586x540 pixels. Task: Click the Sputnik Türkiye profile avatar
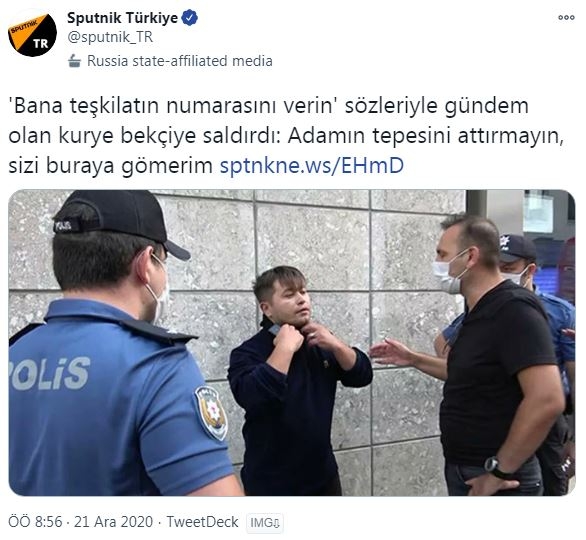[x=32, y=35]
